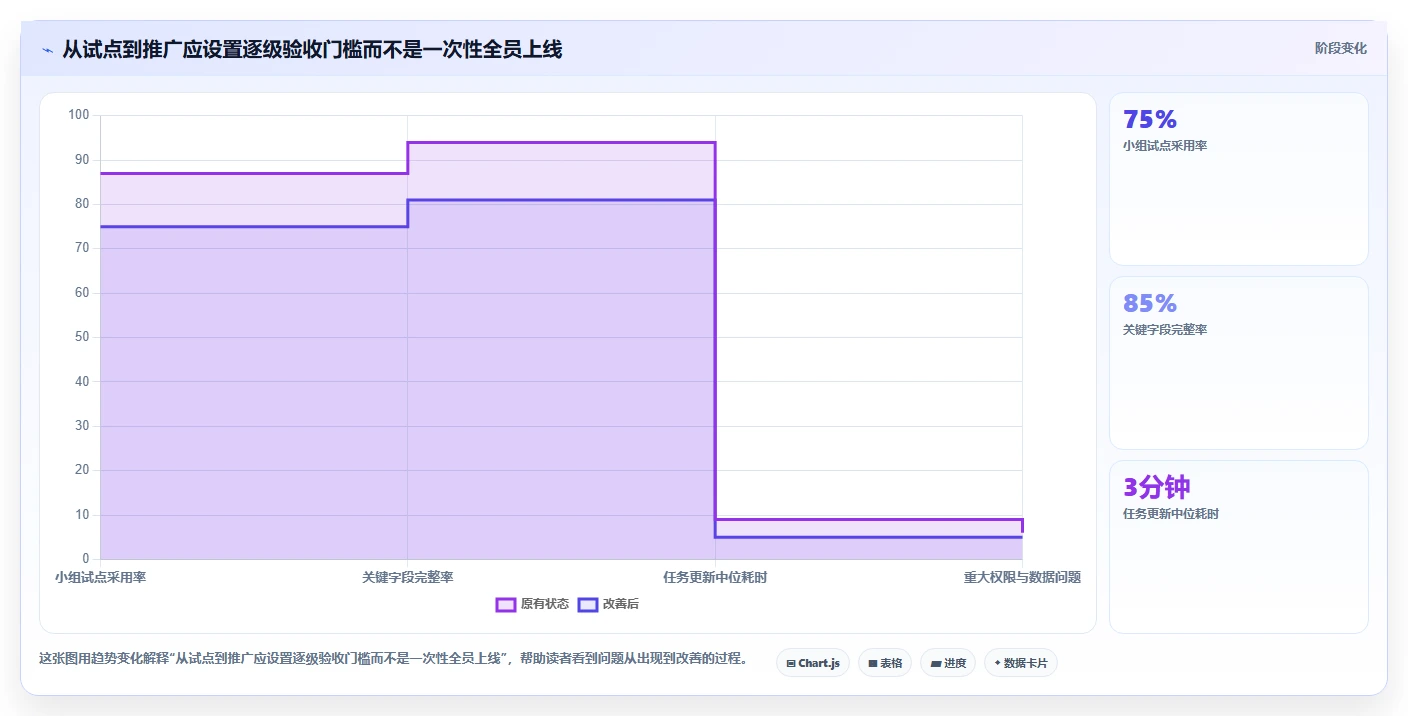
Task: Click the 阶段变化 label in header
Action: point(1341,48)
